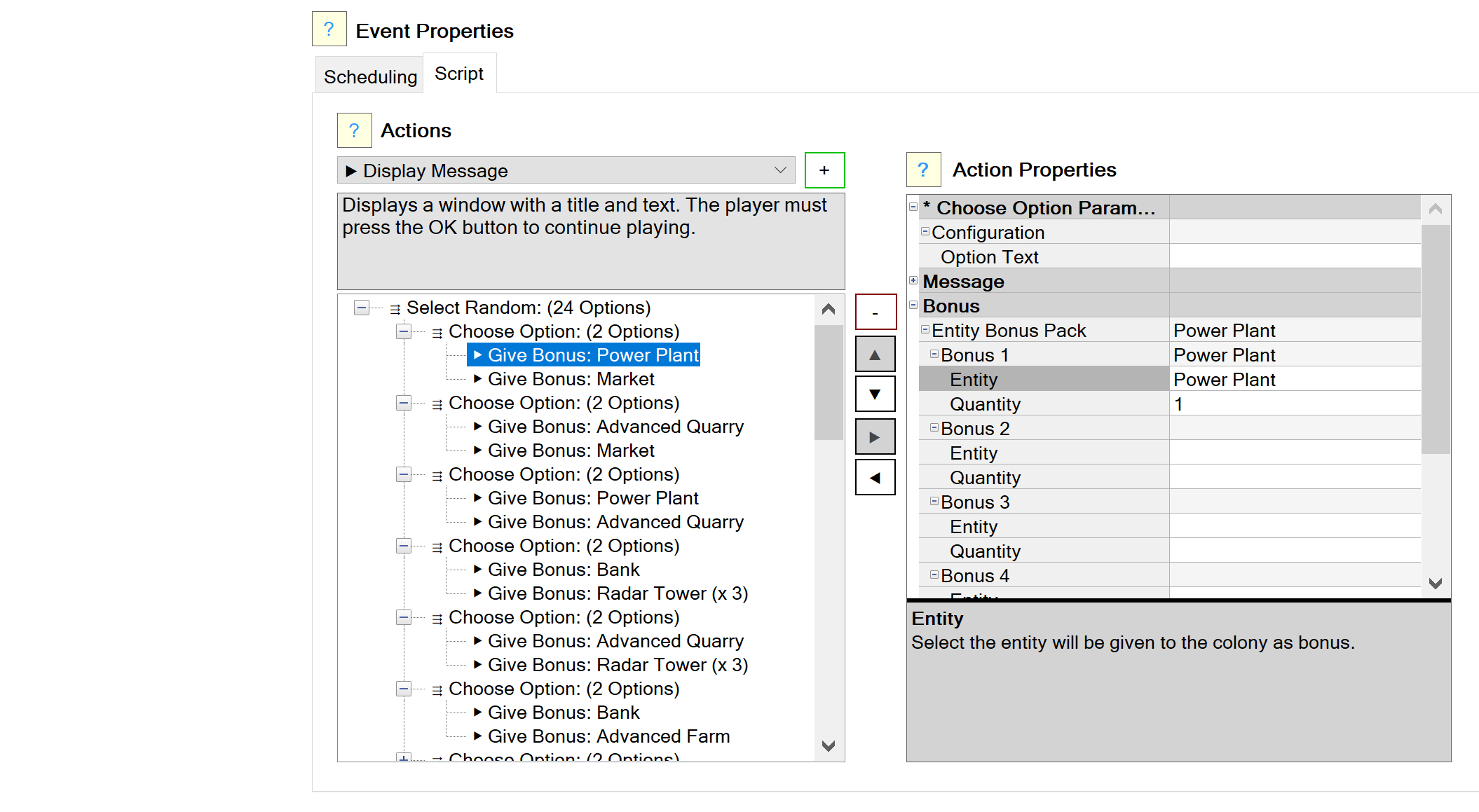Screen dimensions: 1479x812
Task: Collapse the Select Random tree node
Action: 362,308
